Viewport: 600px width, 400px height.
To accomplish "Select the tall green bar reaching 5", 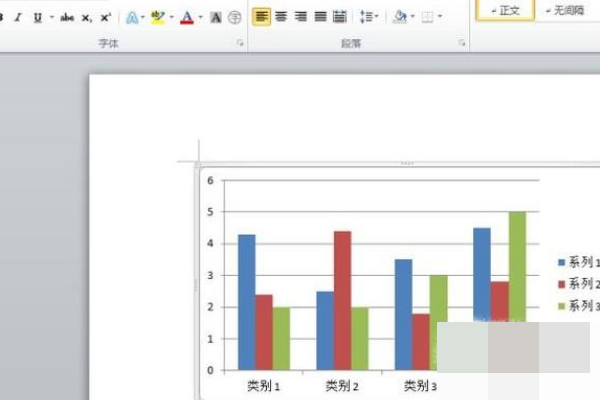I will click(x=517, y=267).
